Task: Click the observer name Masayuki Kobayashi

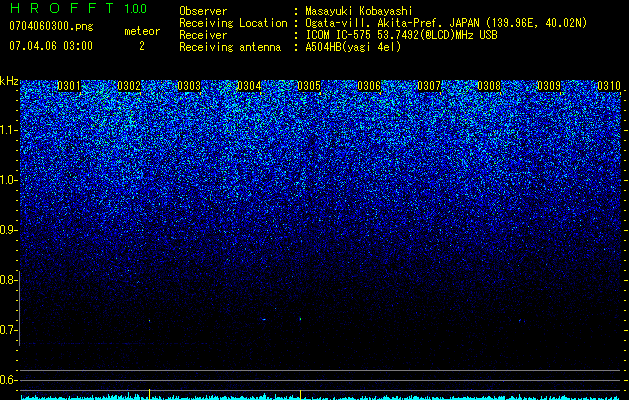Action: click(359, 11)
